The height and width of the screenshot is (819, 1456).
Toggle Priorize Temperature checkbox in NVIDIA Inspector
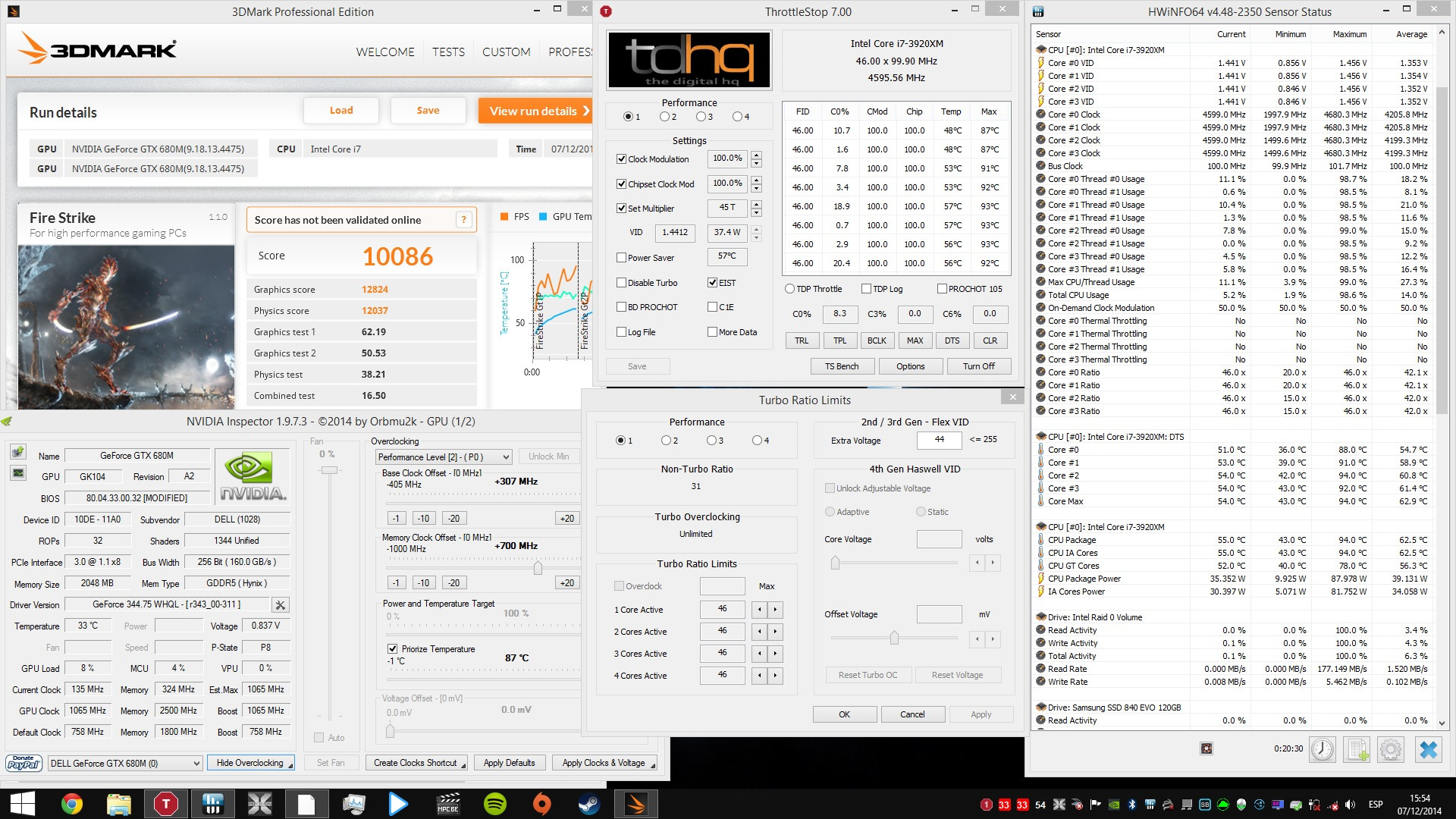coord(392,649)
